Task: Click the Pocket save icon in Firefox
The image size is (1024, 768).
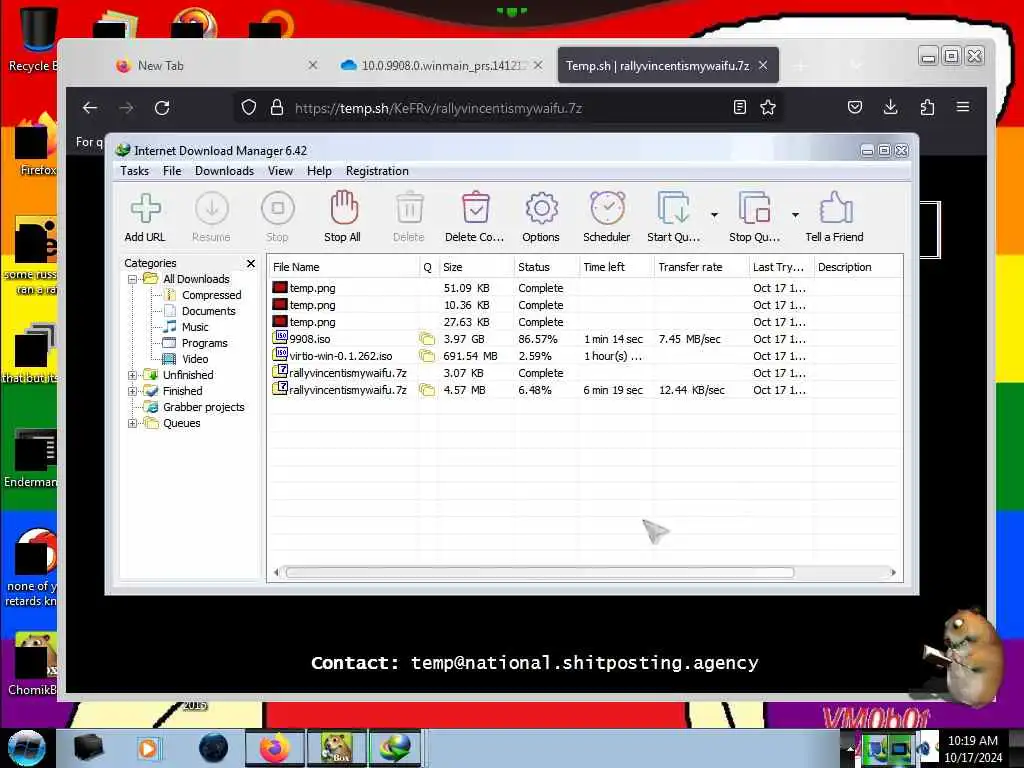Action: 855,107
